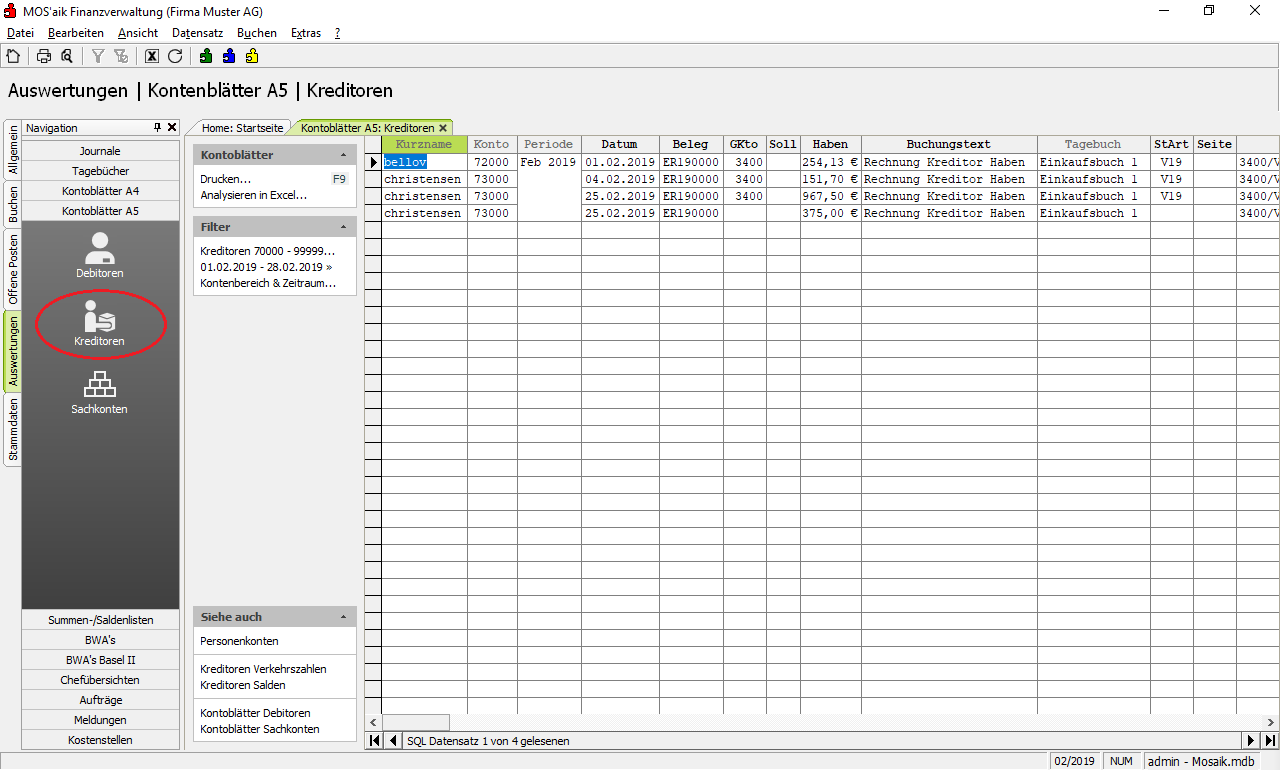Image resolution: width=1280 pixels, height=770 pixels.
Task: Select Sachkonten in the navigation panel
Action: click(100, 391)
